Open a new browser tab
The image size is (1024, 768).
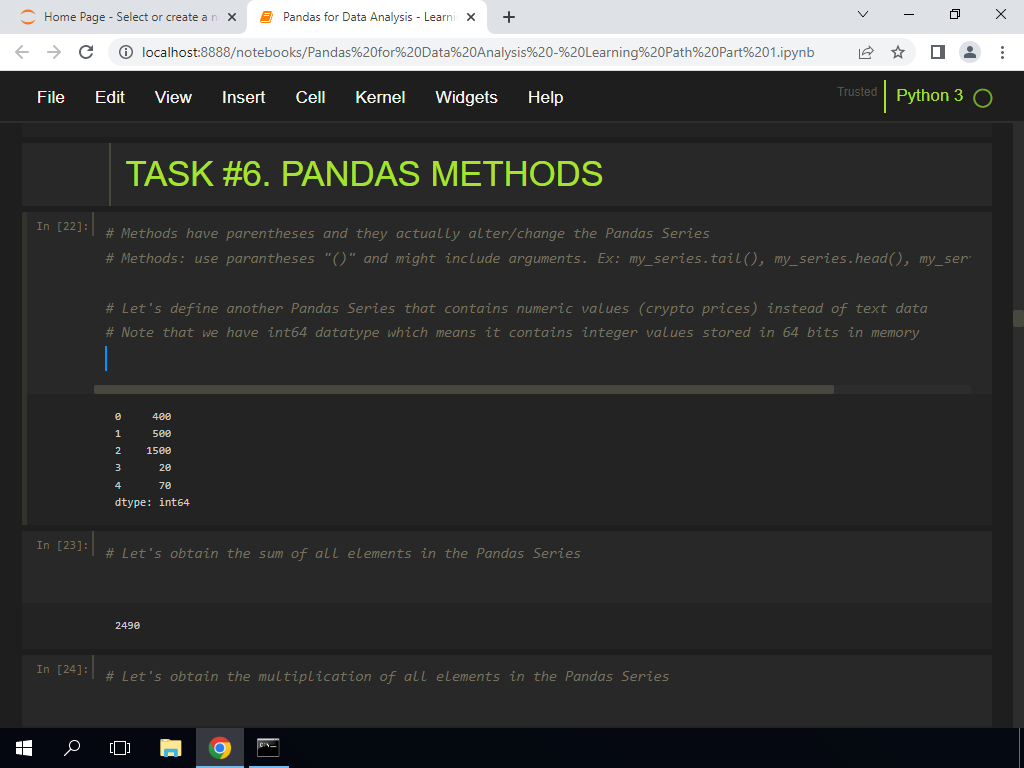pyautogui.click(x=509, y=17)
